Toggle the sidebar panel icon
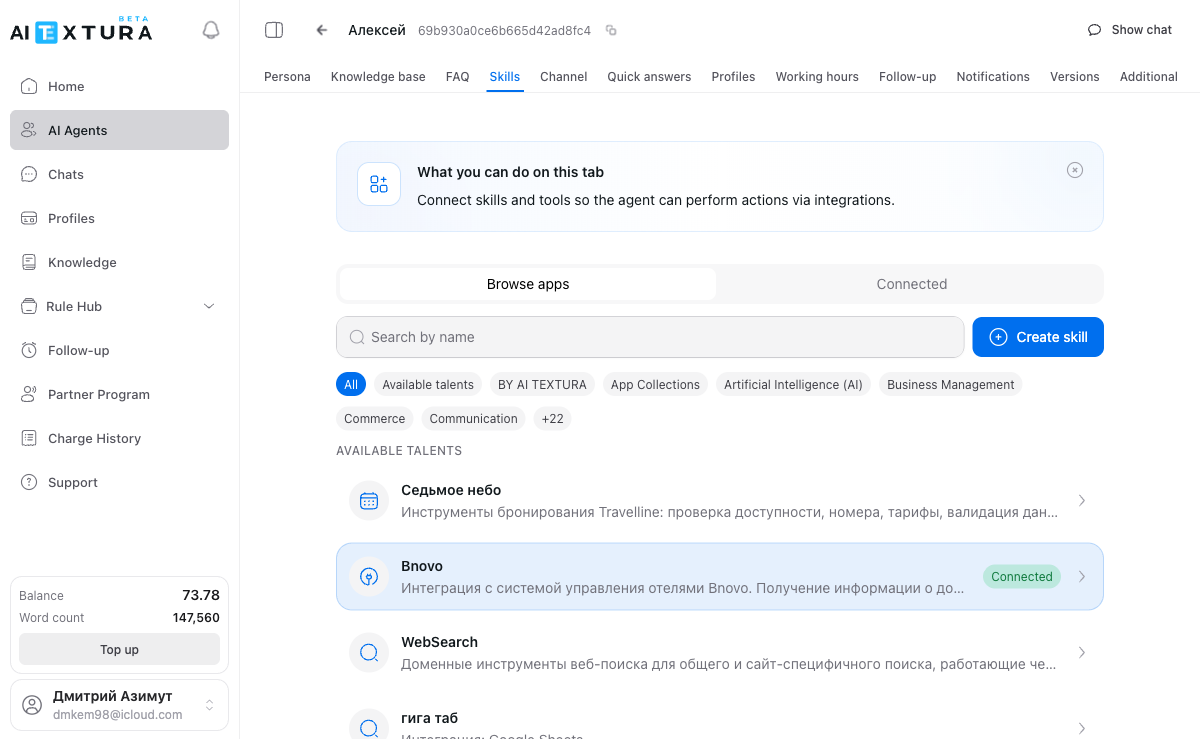Screen dimensions: 1200x739 (274, 30)
